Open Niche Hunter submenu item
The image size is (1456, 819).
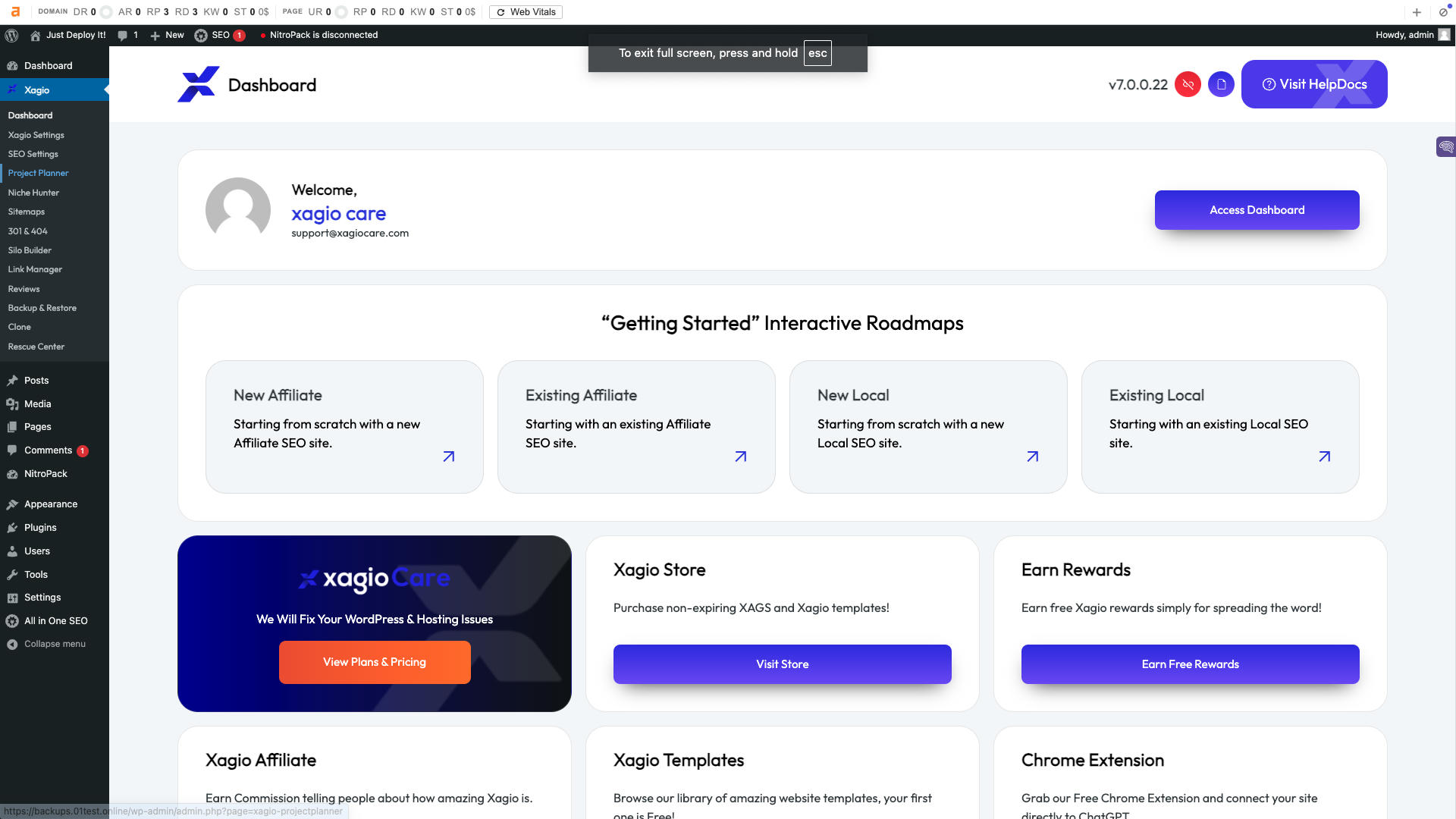coord(33,193)
